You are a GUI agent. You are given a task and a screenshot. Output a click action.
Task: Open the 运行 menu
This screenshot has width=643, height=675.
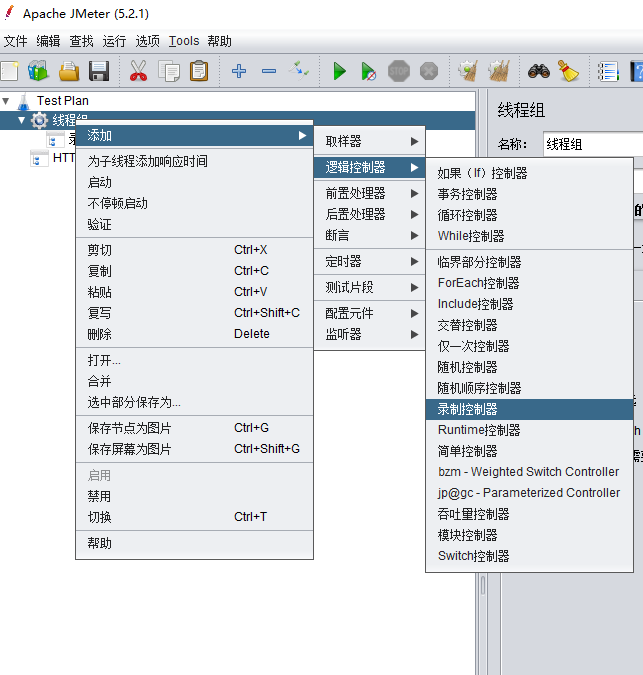tap(114, 41)
